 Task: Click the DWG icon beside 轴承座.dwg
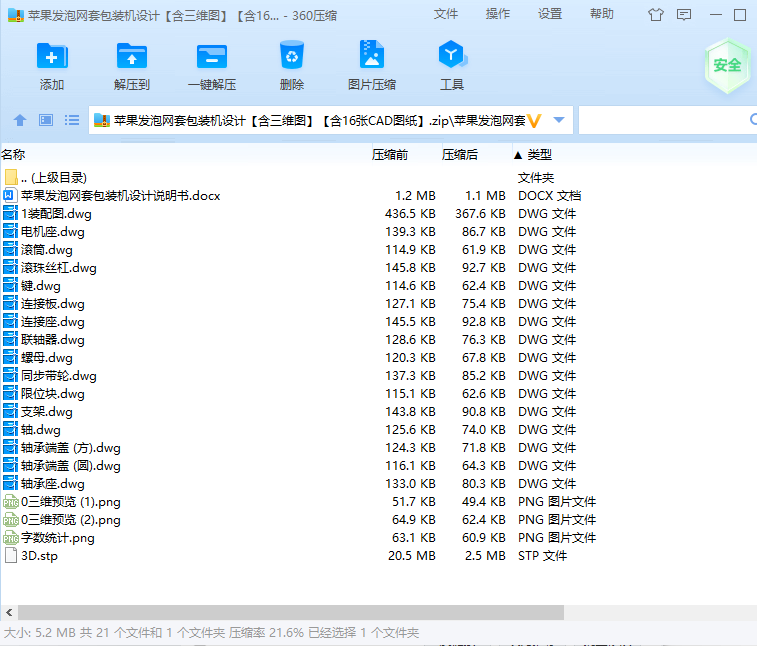tap(10, 483)
